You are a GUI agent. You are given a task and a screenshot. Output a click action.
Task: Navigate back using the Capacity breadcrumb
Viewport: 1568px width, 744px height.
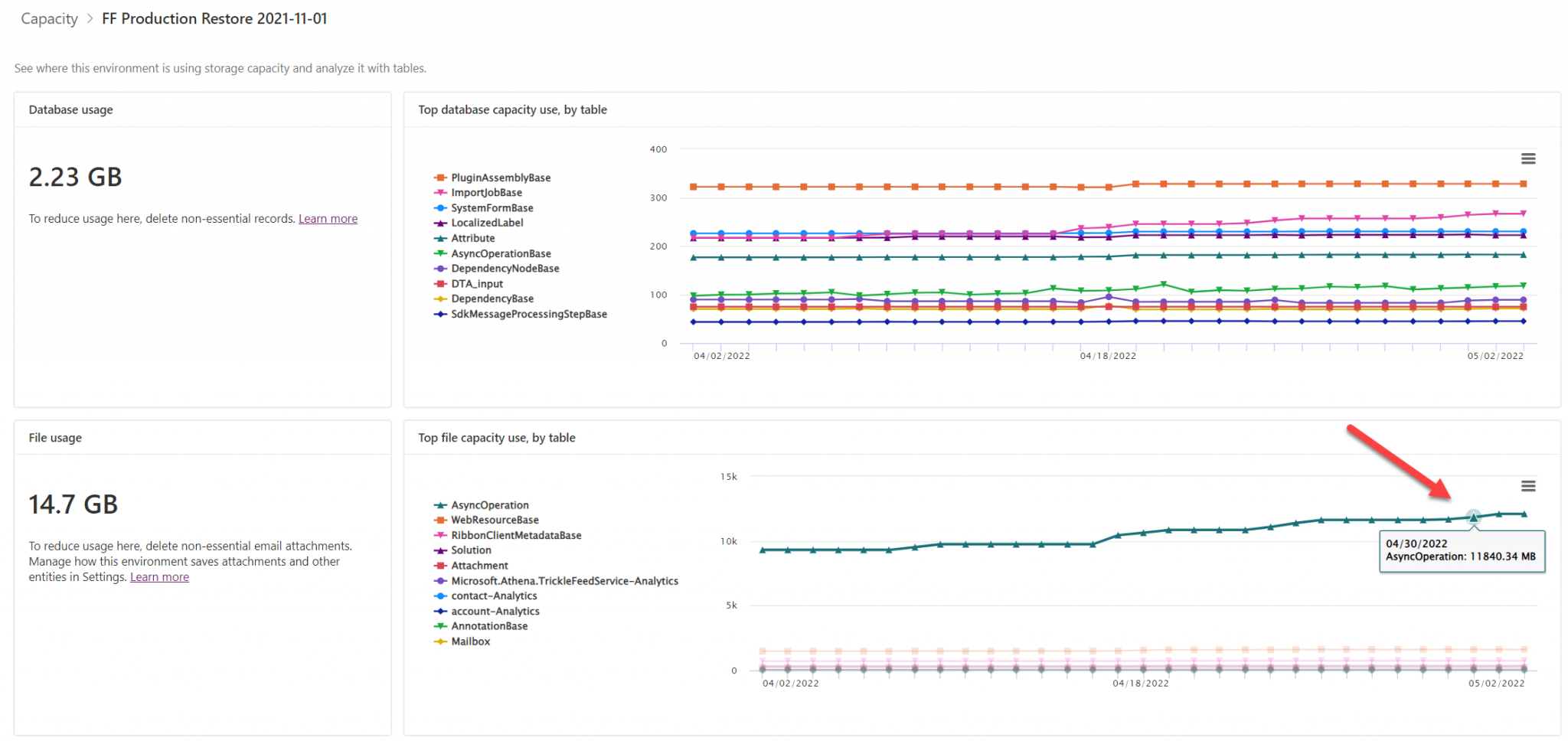click(x=49, y=18)
